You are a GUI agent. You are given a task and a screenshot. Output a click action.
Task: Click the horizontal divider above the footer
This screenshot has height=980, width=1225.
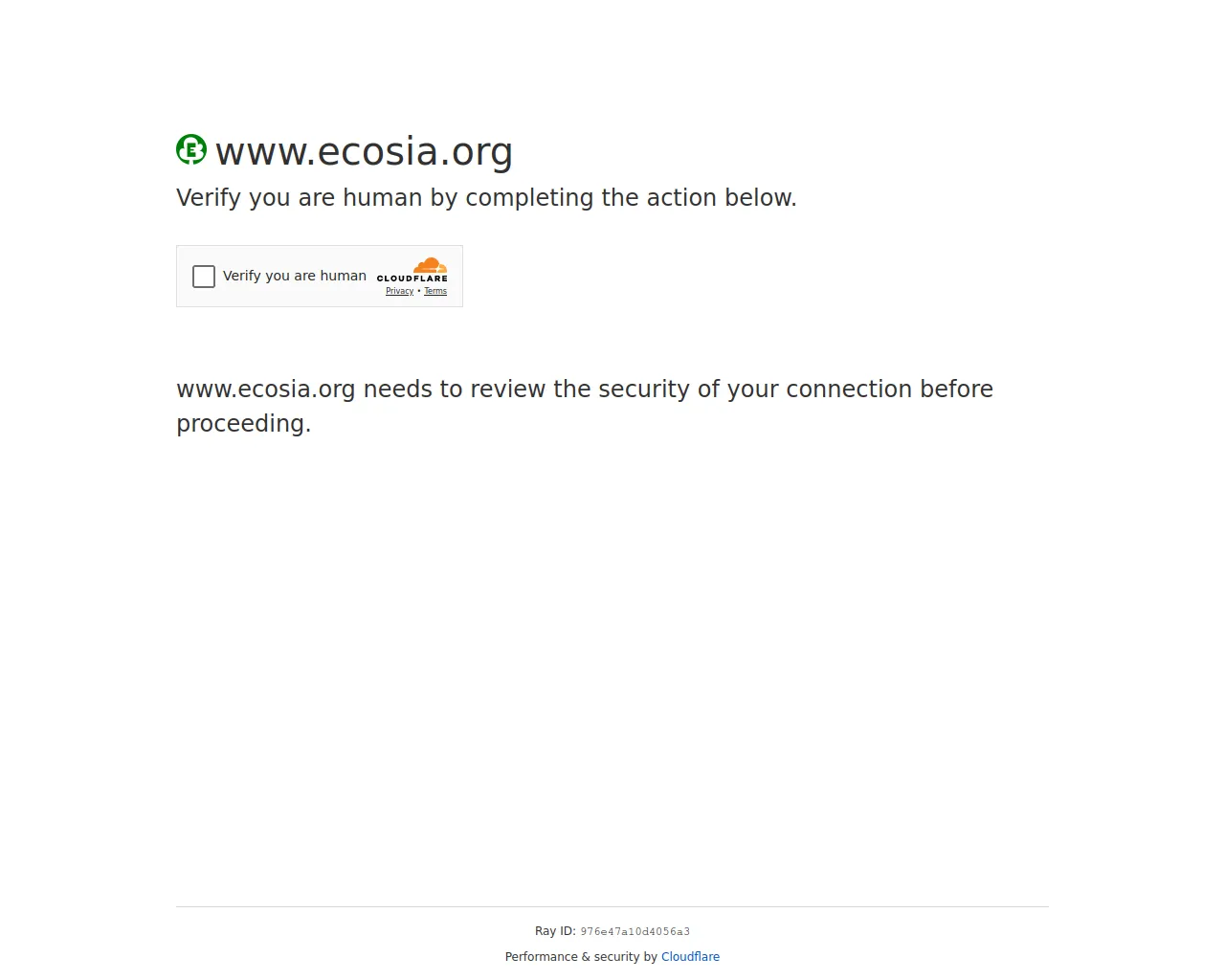[612, 906]
